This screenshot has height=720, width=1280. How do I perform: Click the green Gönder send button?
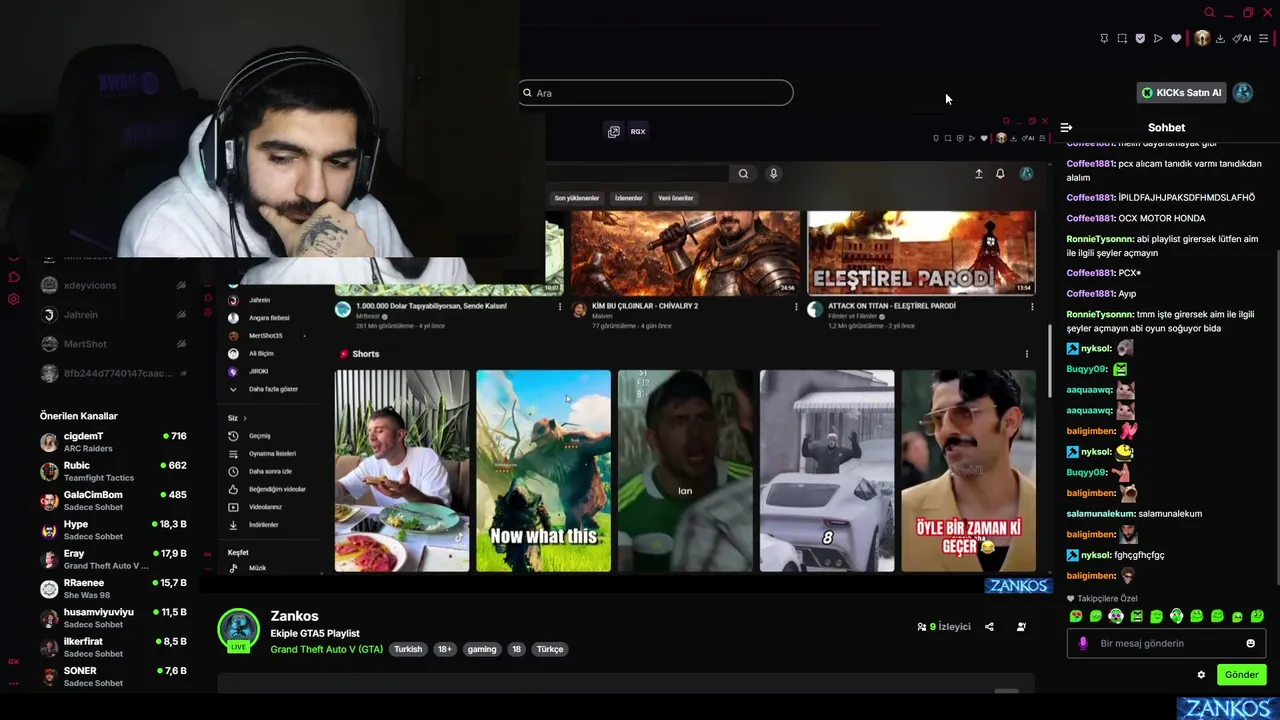[x=1241, y=675]
